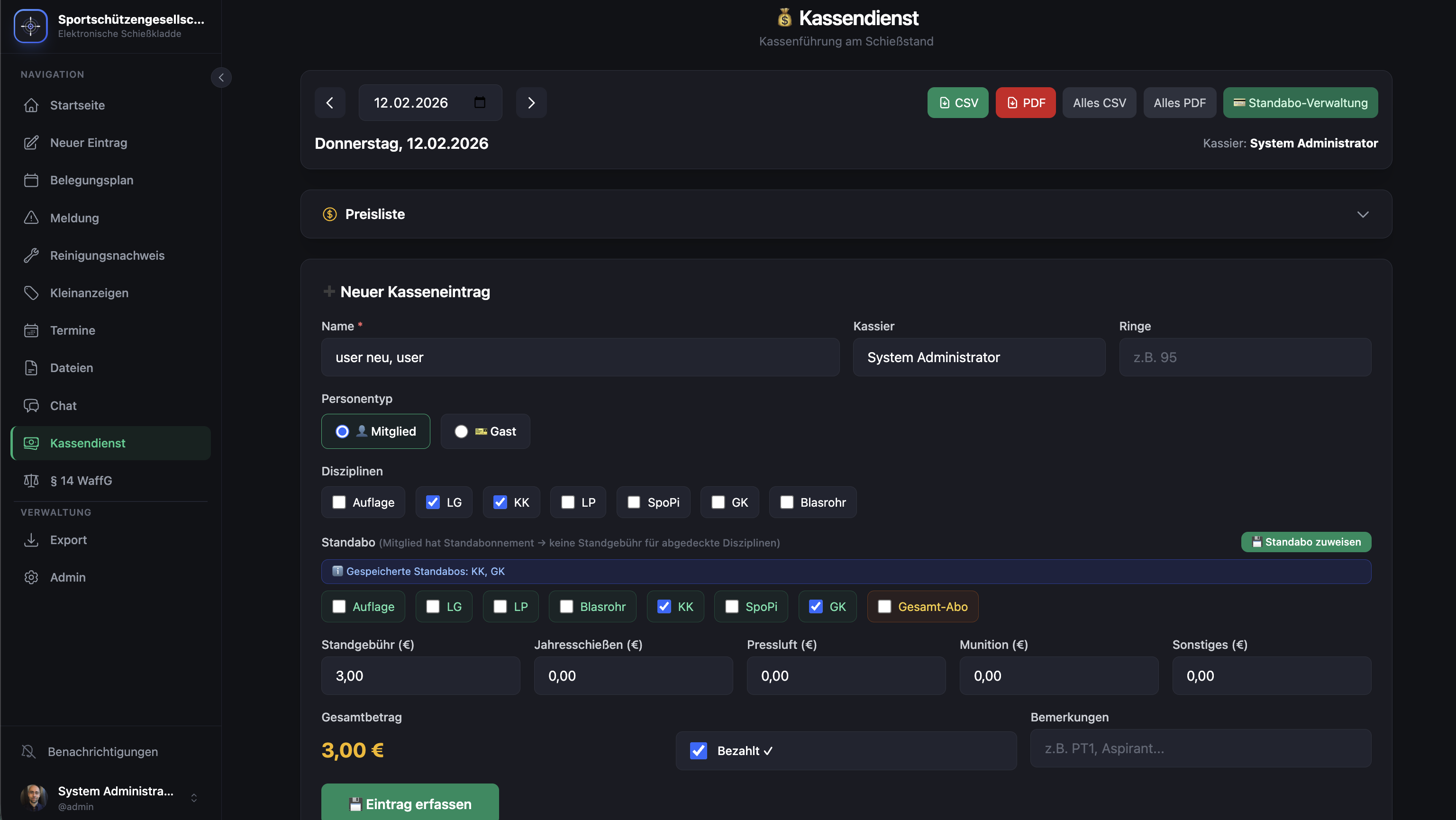Select the Gast person type
1456x820 pixels.
click(x=461, y=432)
